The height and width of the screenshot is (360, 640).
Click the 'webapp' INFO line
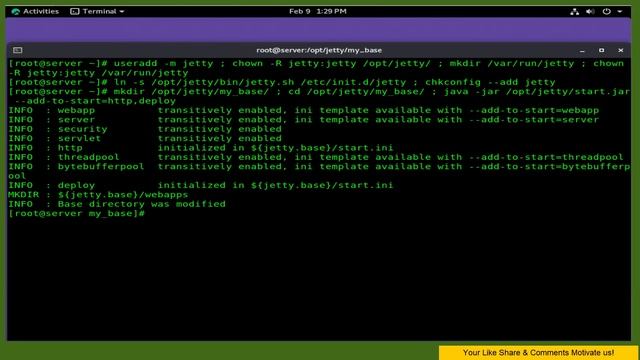[x=303, y=110]
